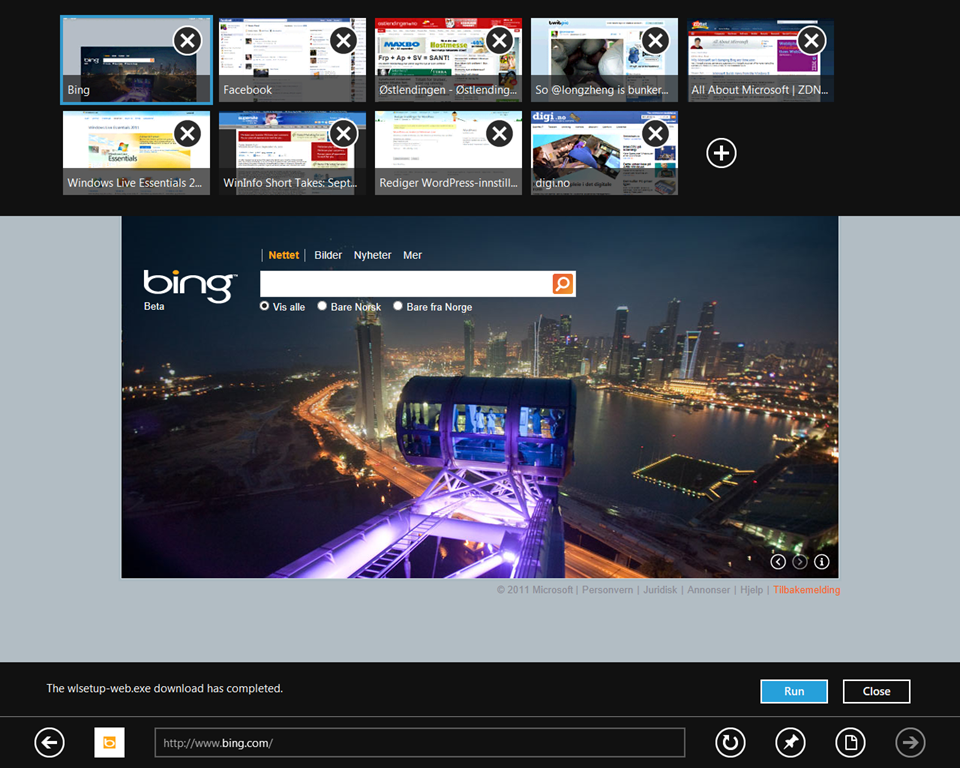Click the address bar showing bing.com

(x=419, y=743)
